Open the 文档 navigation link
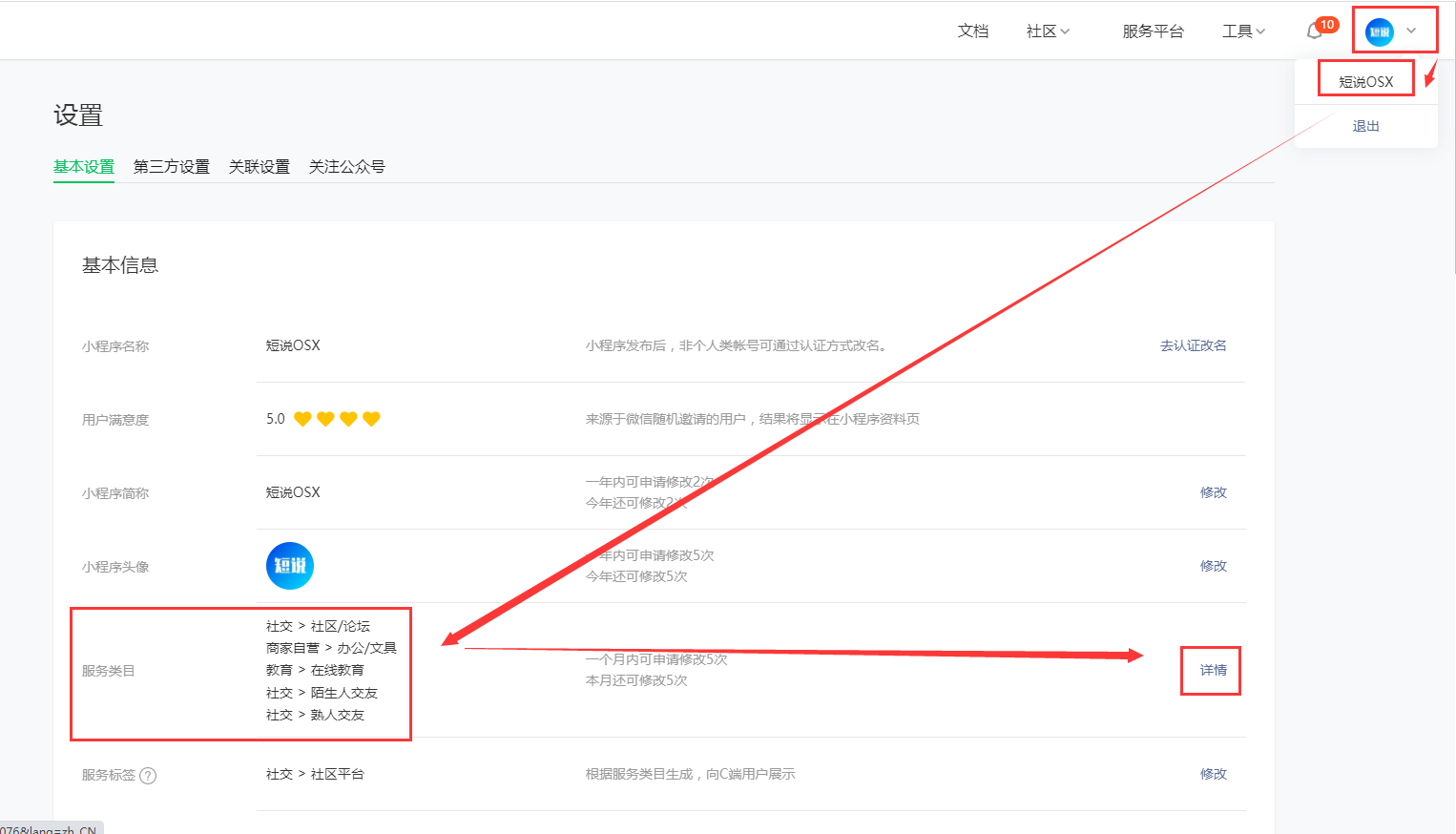This screenshot has height=834, width=1456. pos(973,31)
